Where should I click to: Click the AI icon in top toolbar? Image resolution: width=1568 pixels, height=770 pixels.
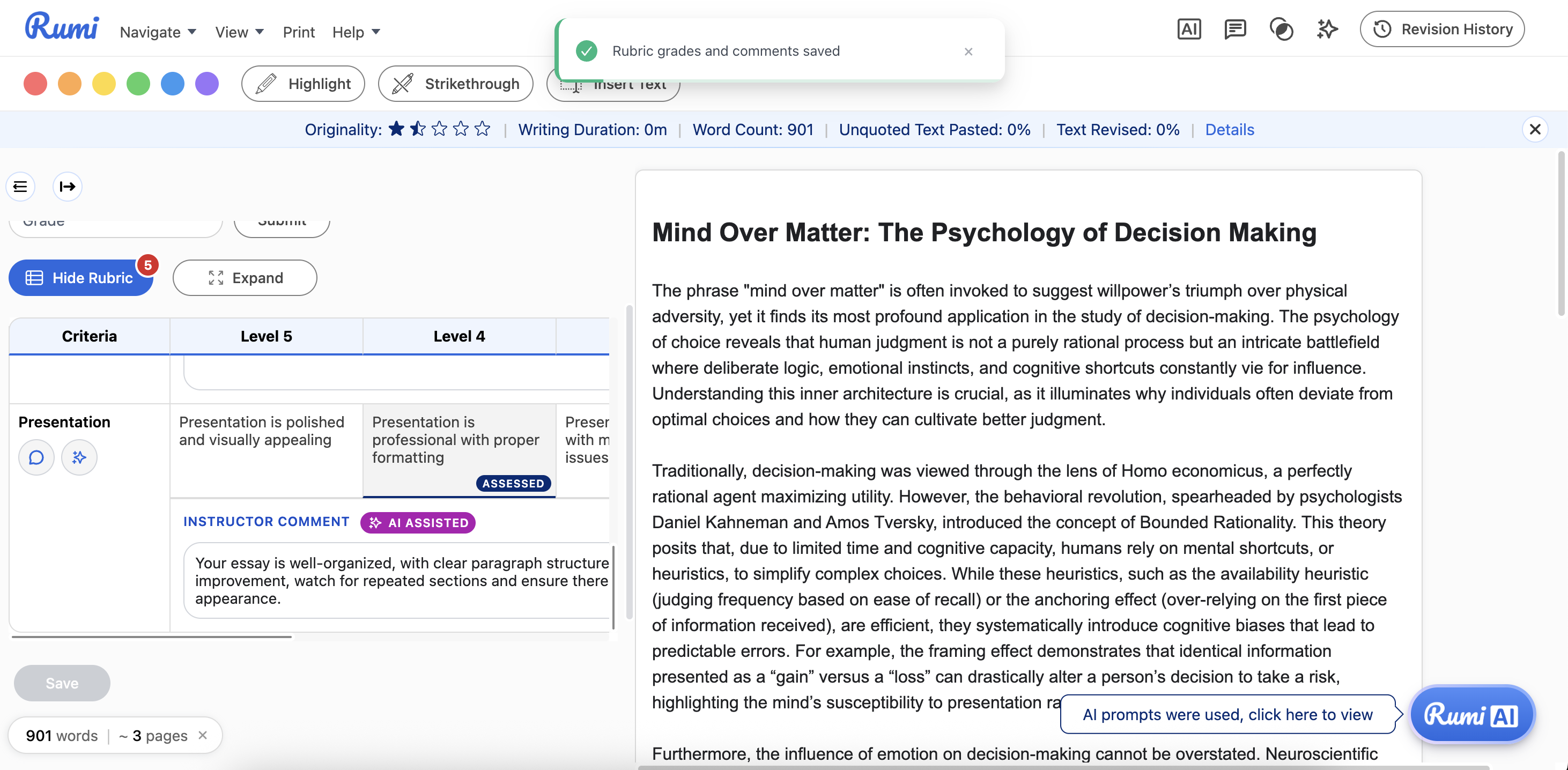[1189, 29]
